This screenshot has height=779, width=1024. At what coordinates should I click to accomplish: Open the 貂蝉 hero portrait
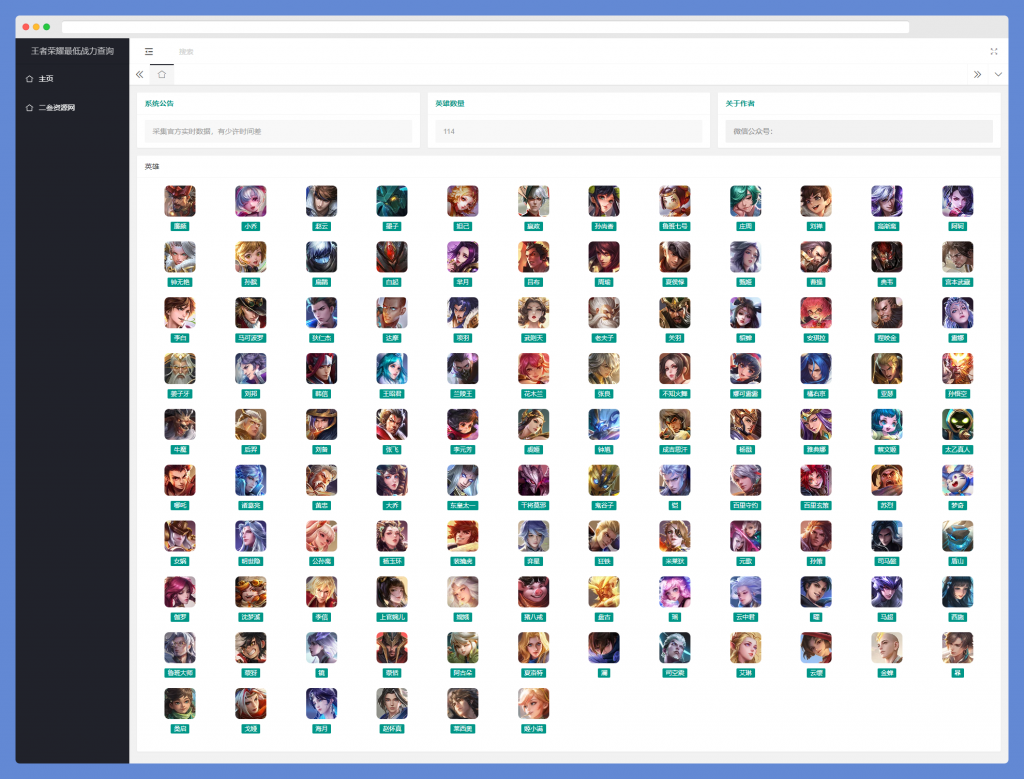tap(745, 313)
